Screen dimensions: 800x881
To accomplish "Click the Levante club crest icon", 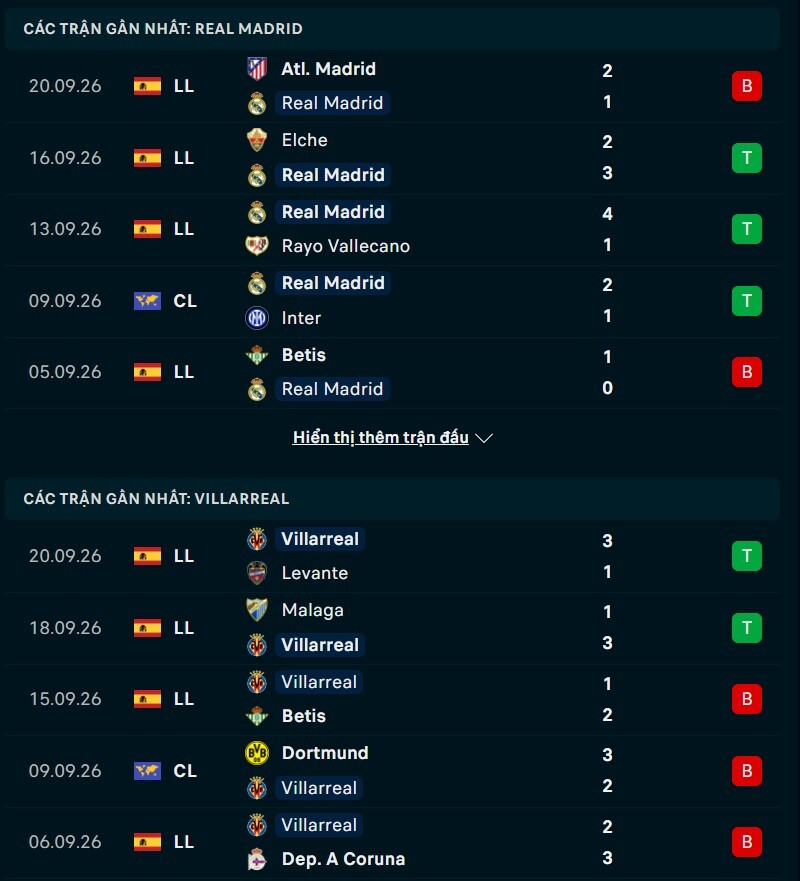I will pos(257,573).
